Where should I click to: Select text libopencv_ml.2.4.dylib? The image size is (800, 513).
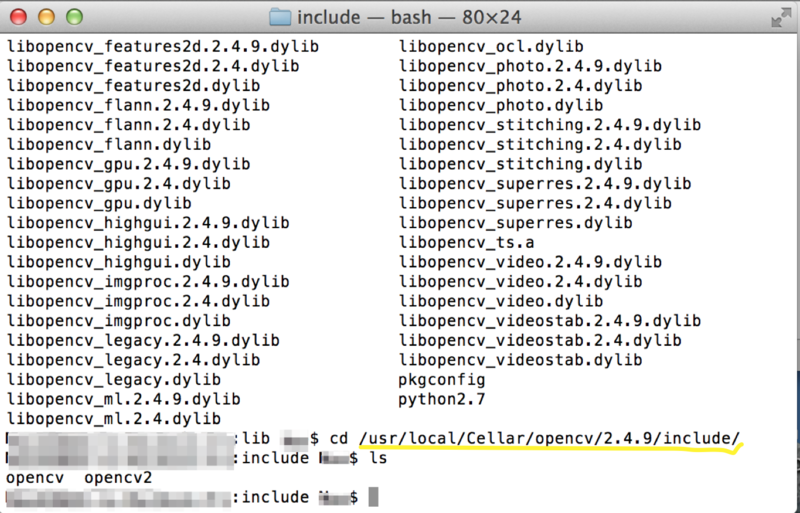click(x=114, y=419)
